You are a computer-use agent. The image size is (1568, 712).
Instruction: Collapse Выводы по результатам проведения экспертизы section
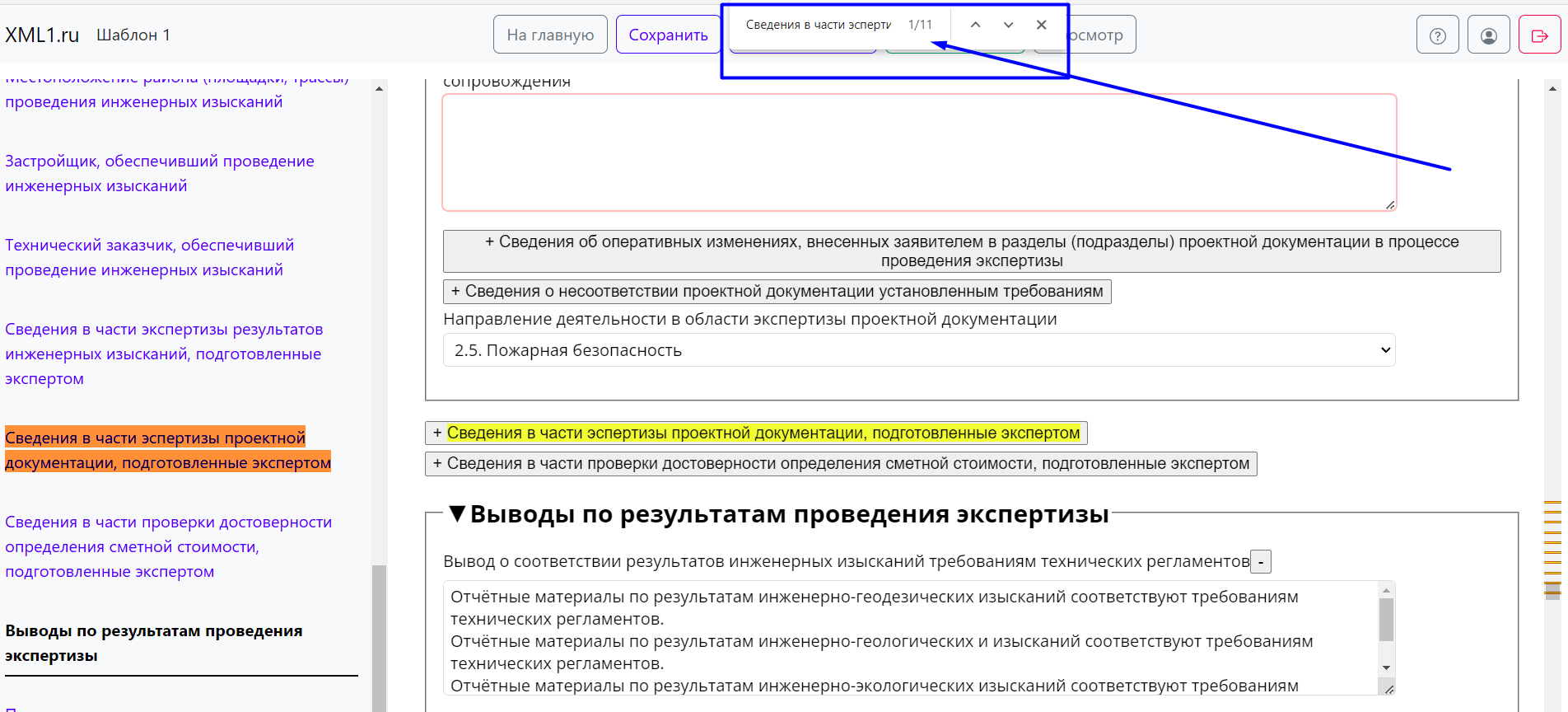(x=458, y=514)
